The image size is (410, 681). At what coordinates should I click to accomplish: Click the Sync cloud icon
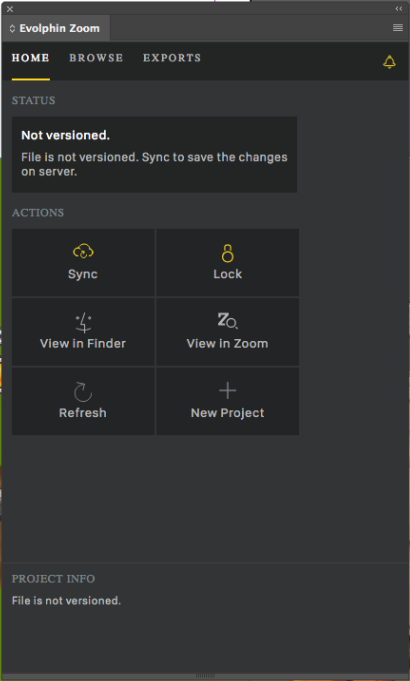tap(83, 251)
